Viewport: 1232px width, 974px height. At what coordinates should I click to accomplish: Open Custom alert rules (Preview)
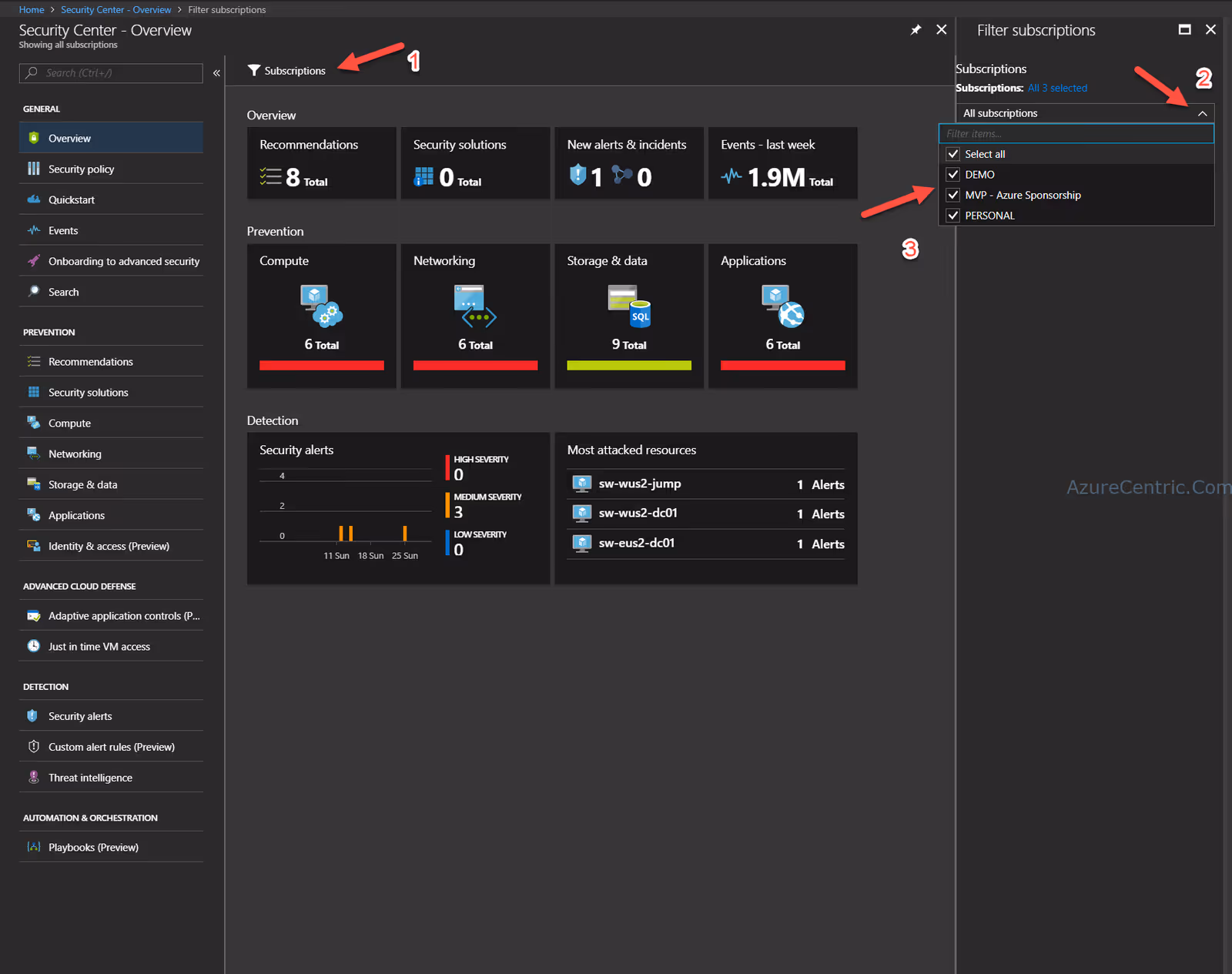pos(111,747)
